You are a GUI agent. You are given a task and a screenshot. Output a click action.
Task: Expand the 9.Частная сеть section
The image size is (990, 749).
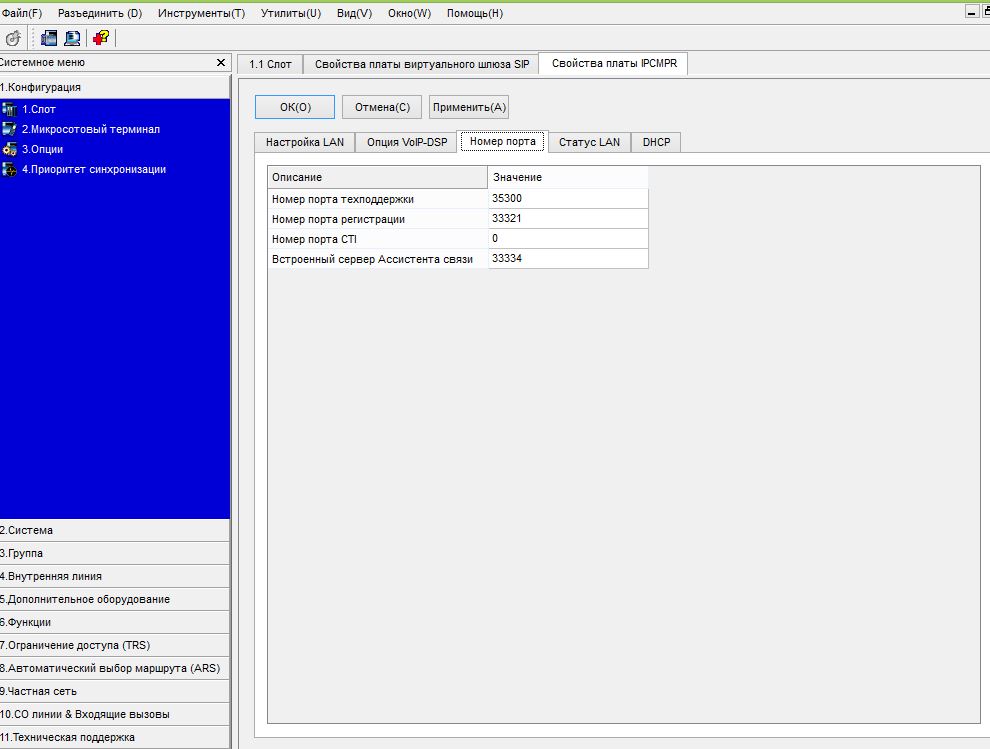(x=115, y=692)
